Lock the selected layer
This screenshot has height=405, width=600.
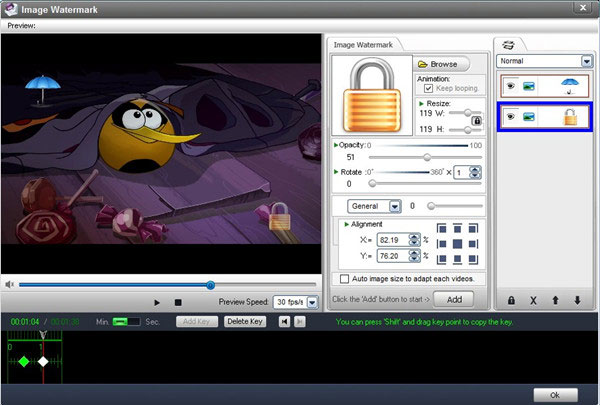click(511, 300)
